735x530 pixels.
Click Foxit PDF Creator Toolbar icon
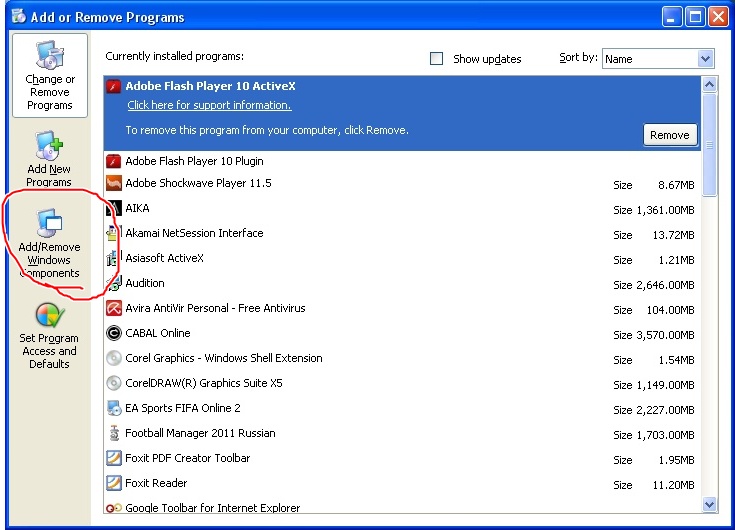(x=113, y=458)
